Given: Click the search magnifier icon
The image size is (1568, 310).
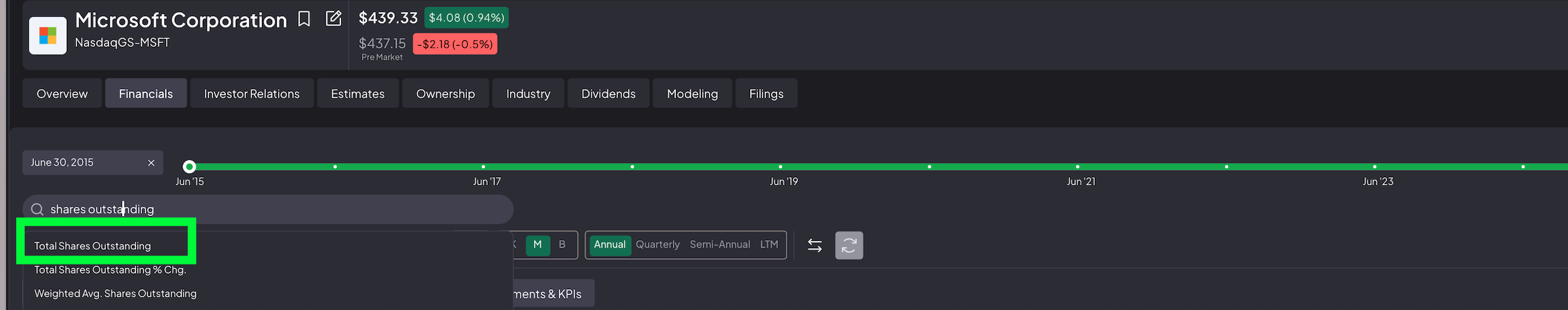Looking at the screenshot, I should point(38,209).
